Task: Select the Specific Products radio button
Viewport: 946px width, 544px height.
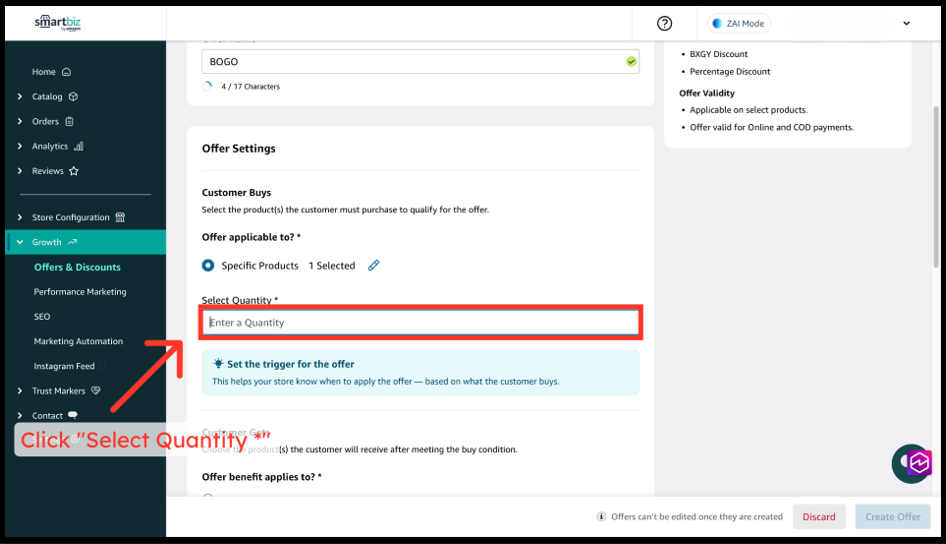Action: click(208, 266)
